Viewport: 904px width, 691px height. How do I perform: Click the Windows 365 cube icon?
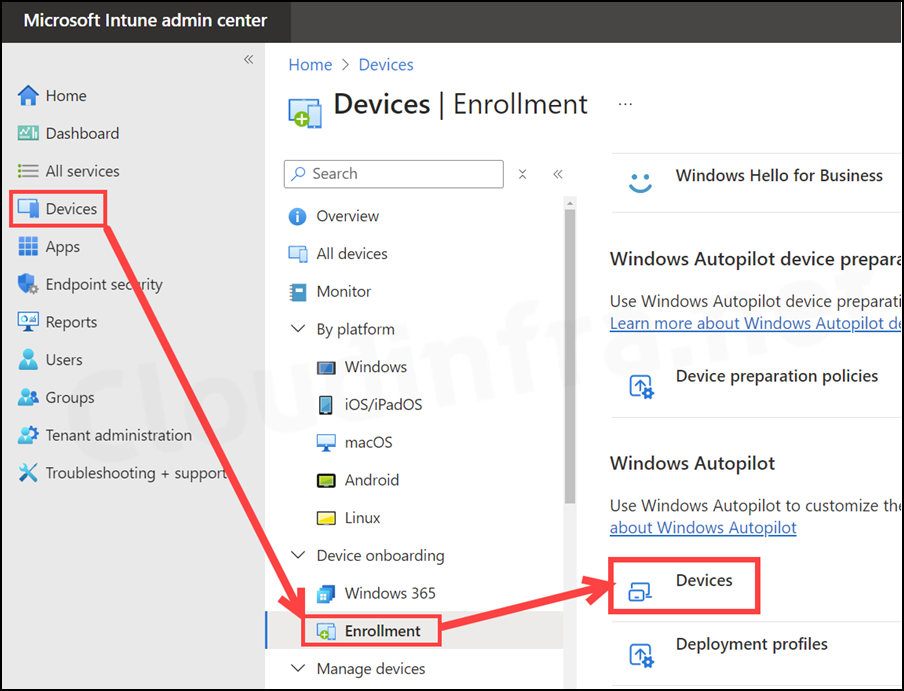pos(326,594)
